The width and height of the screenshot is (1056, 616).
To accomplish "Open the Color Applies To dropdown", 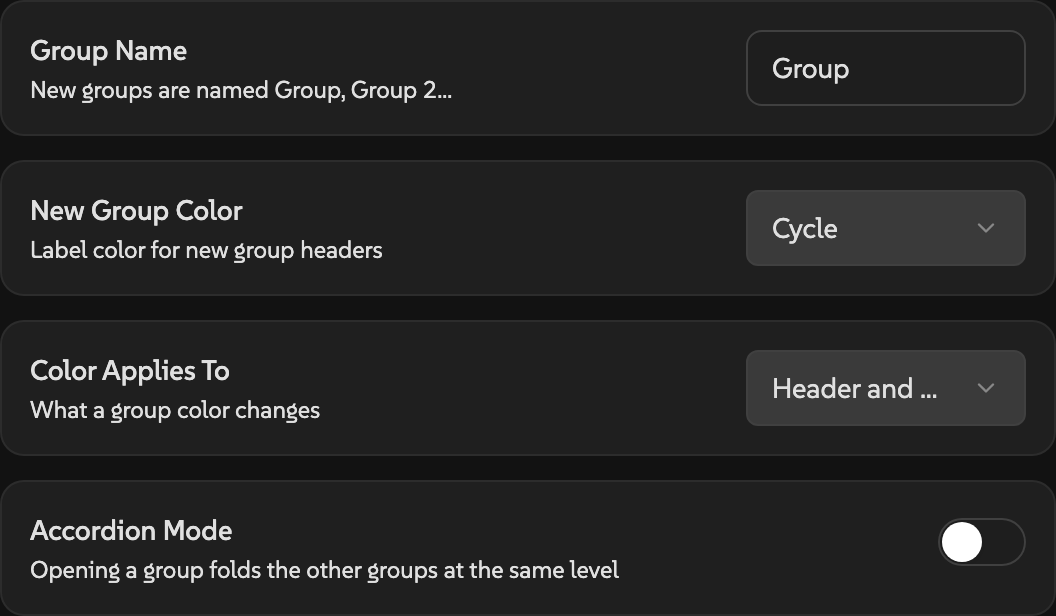I will pos(886,388).
